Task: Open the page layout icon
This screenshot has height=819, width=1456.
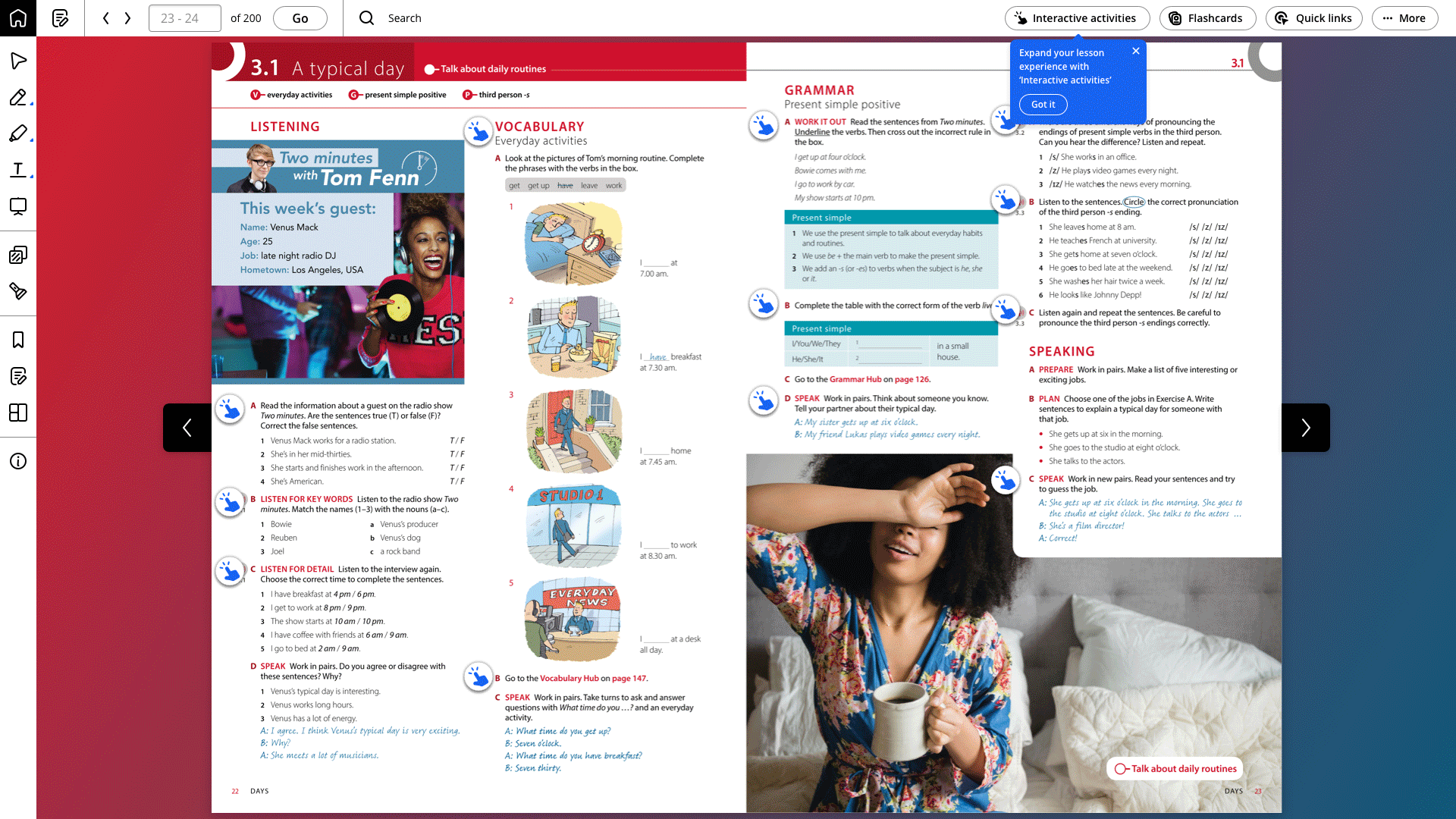Action: 18,413
